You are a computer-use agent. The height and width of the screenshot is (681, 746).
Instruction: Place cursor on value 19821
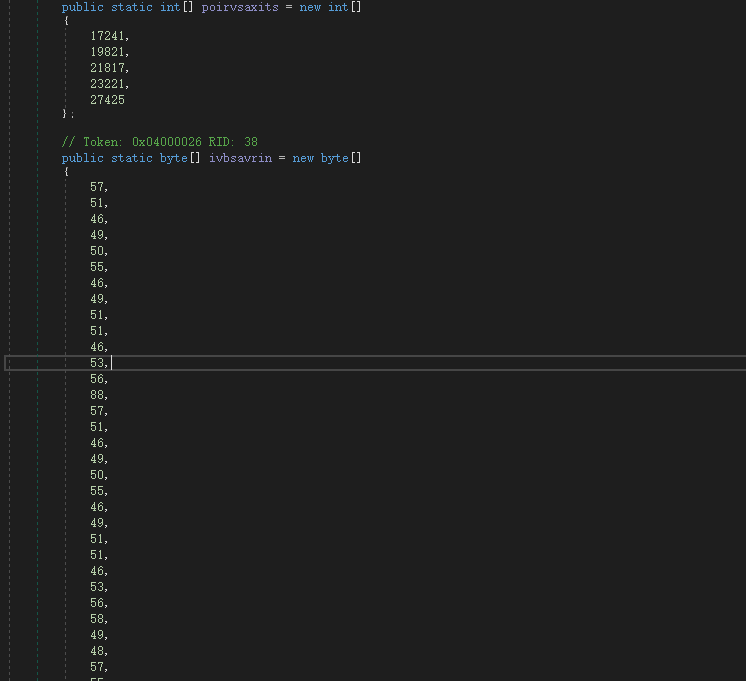[x=107, y=52]
